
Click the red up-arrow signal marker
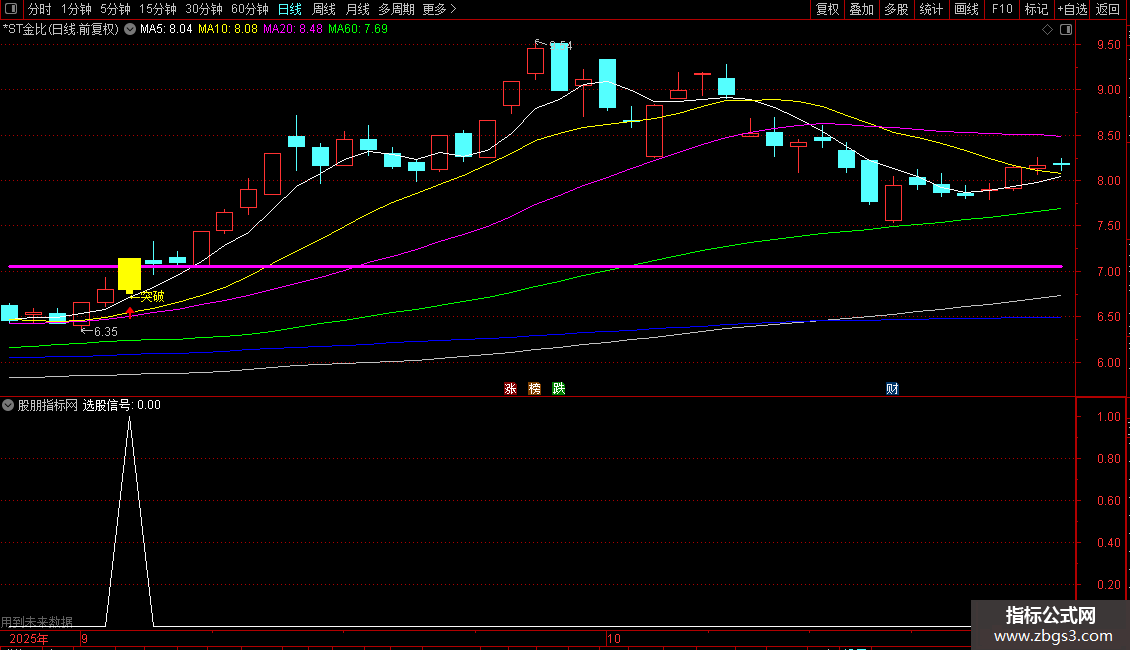click(x=130, y=312)
